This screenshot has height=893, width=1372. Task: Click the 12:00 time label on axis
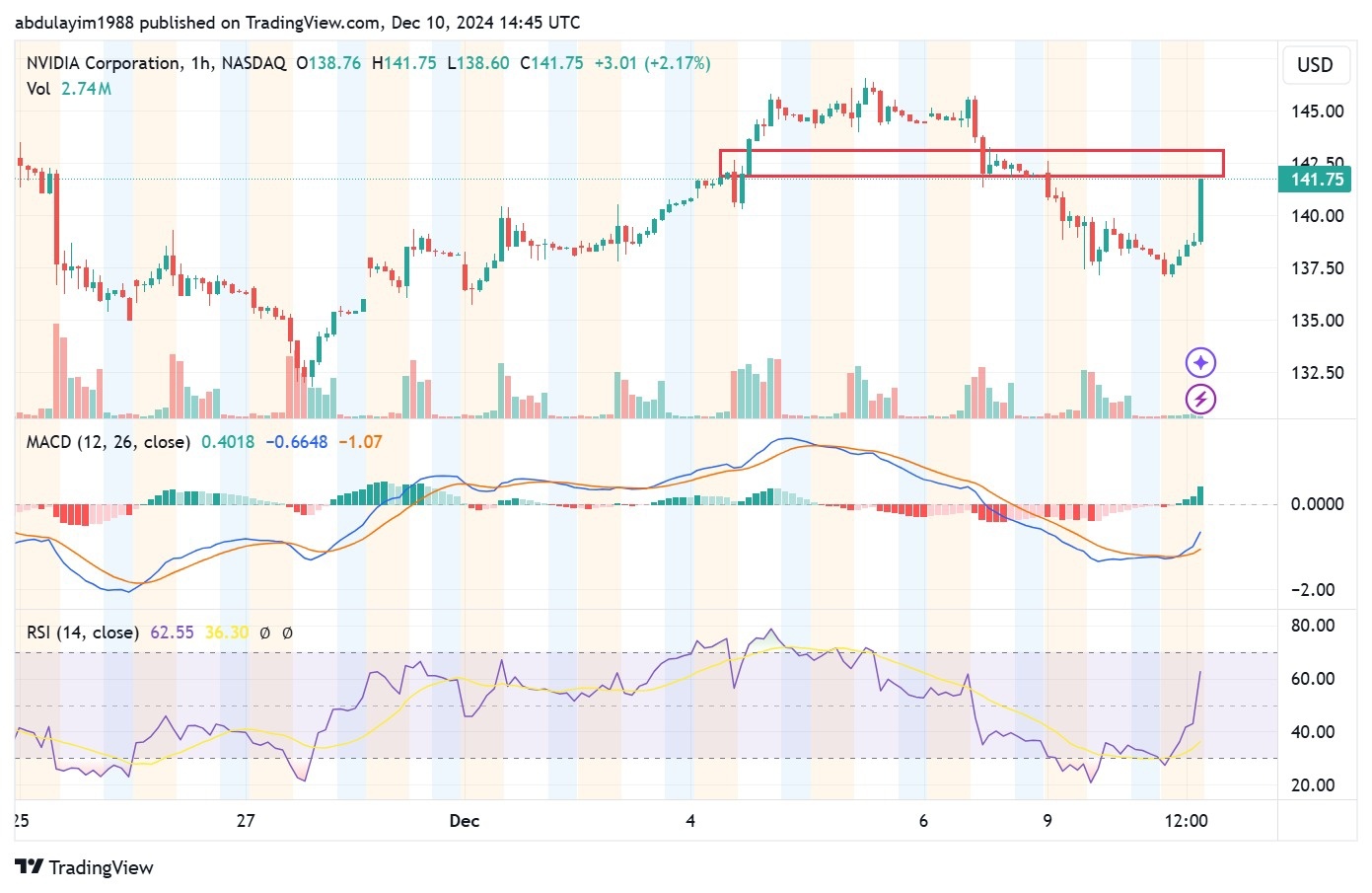(1186, 821)
